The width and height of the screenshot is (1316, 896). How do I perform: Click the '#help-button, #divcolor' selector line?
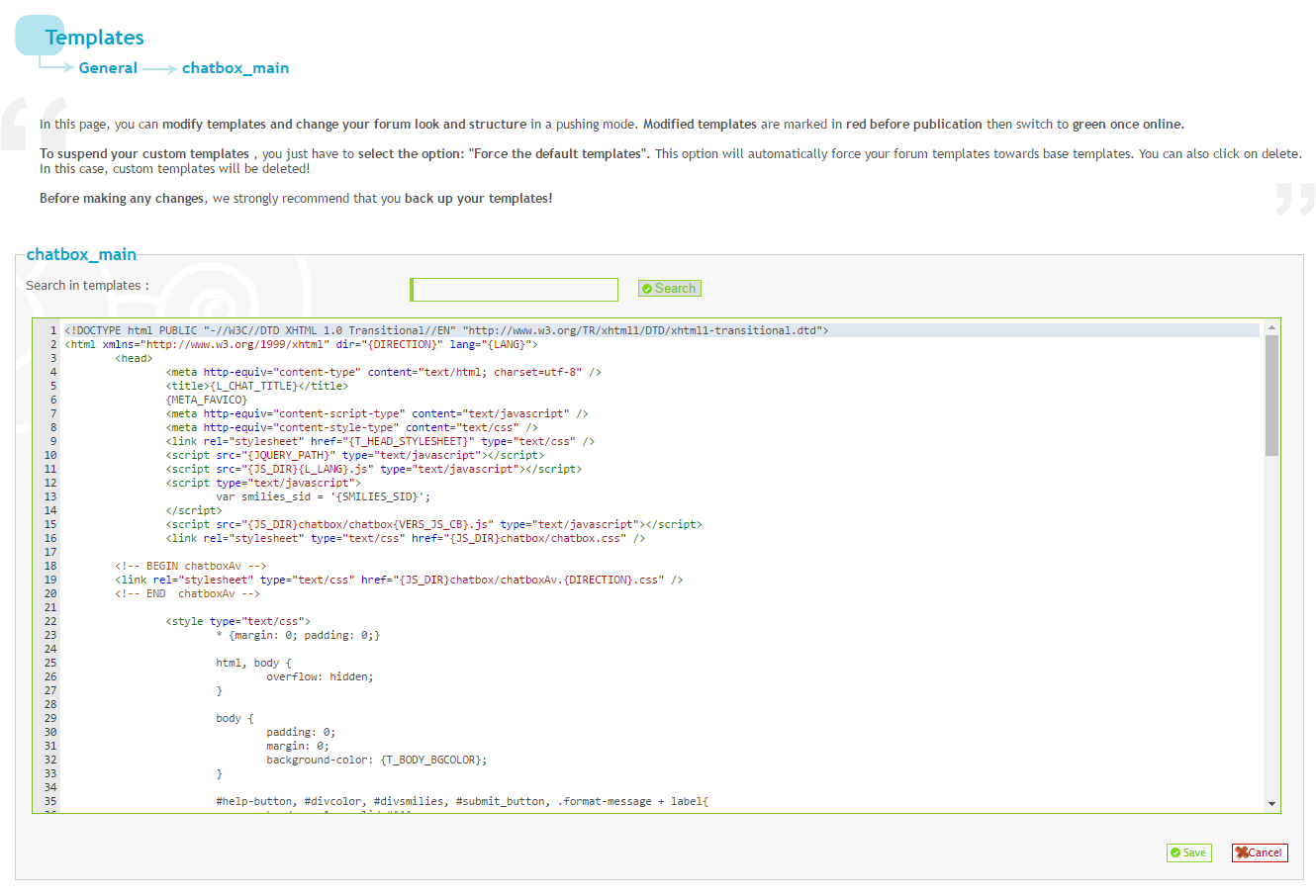pyautogui.click(x=462, y=801)
